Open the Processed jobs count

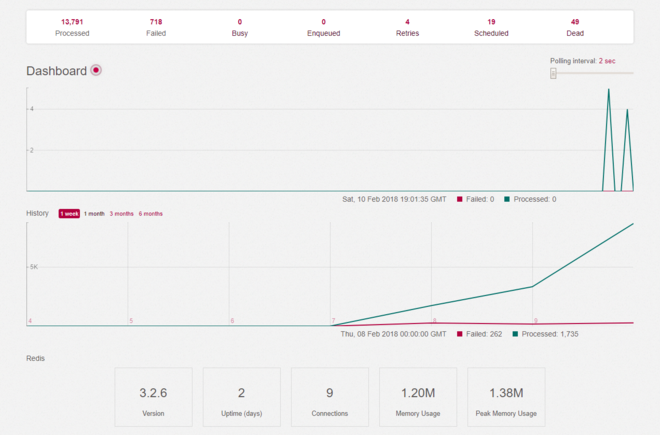tap(72, 27)
